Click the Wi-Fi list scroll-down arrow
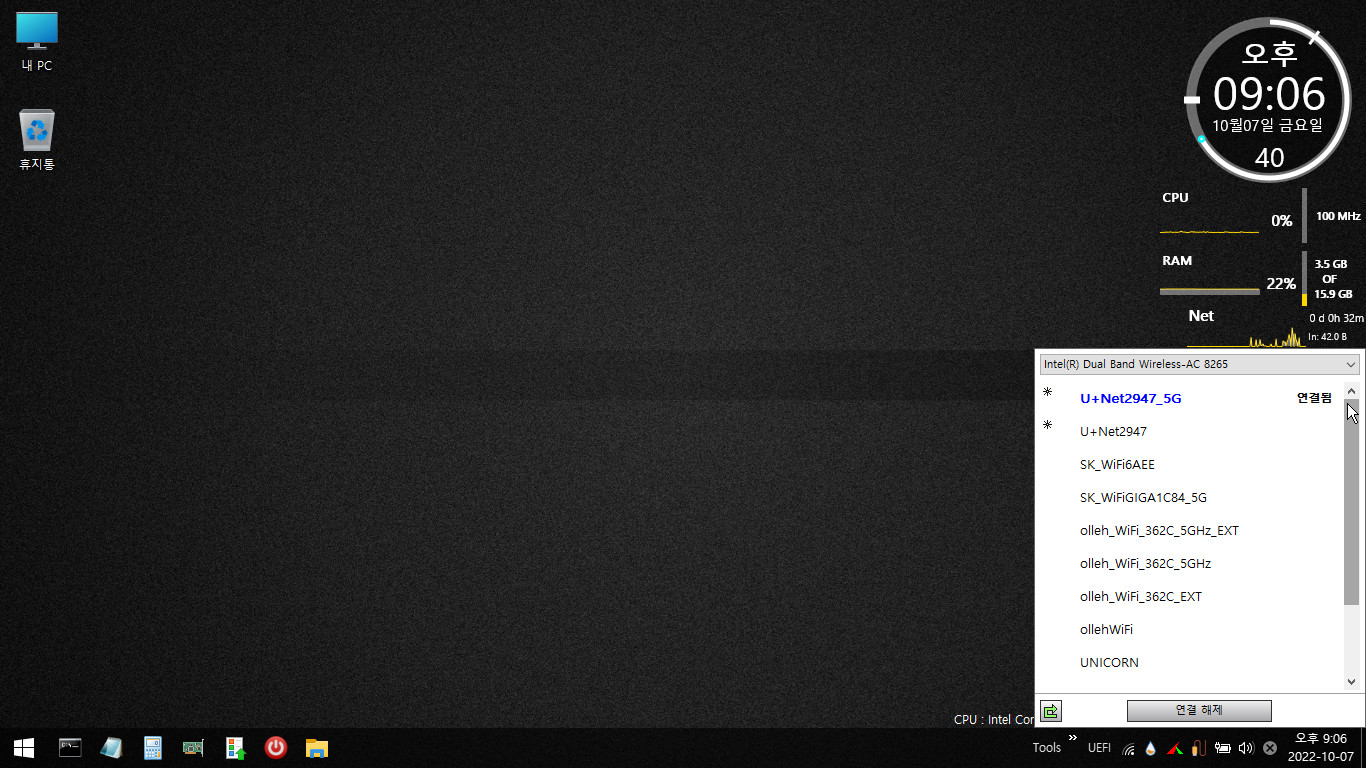Image resolution: width=1366 pixels, height=768 pixels. (1352, 681)
